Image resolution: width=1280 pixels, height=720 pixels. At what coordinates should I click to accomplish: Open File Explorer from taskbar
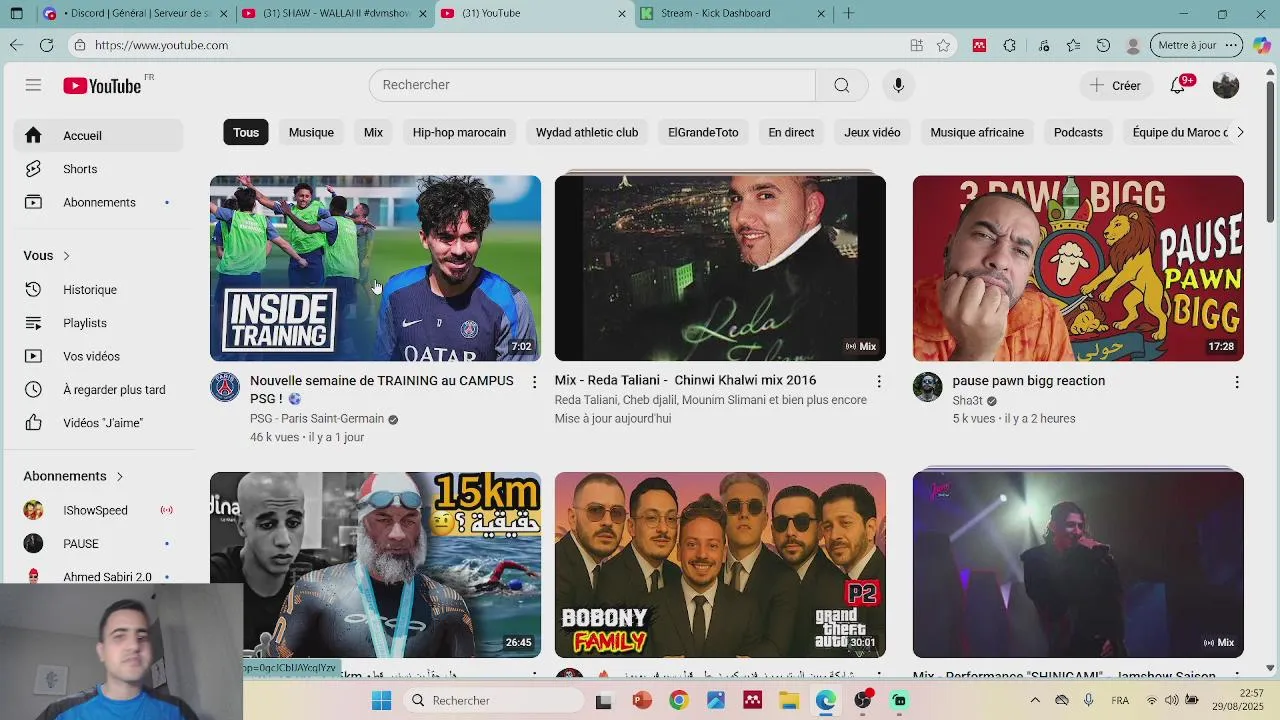click(789, 701)
